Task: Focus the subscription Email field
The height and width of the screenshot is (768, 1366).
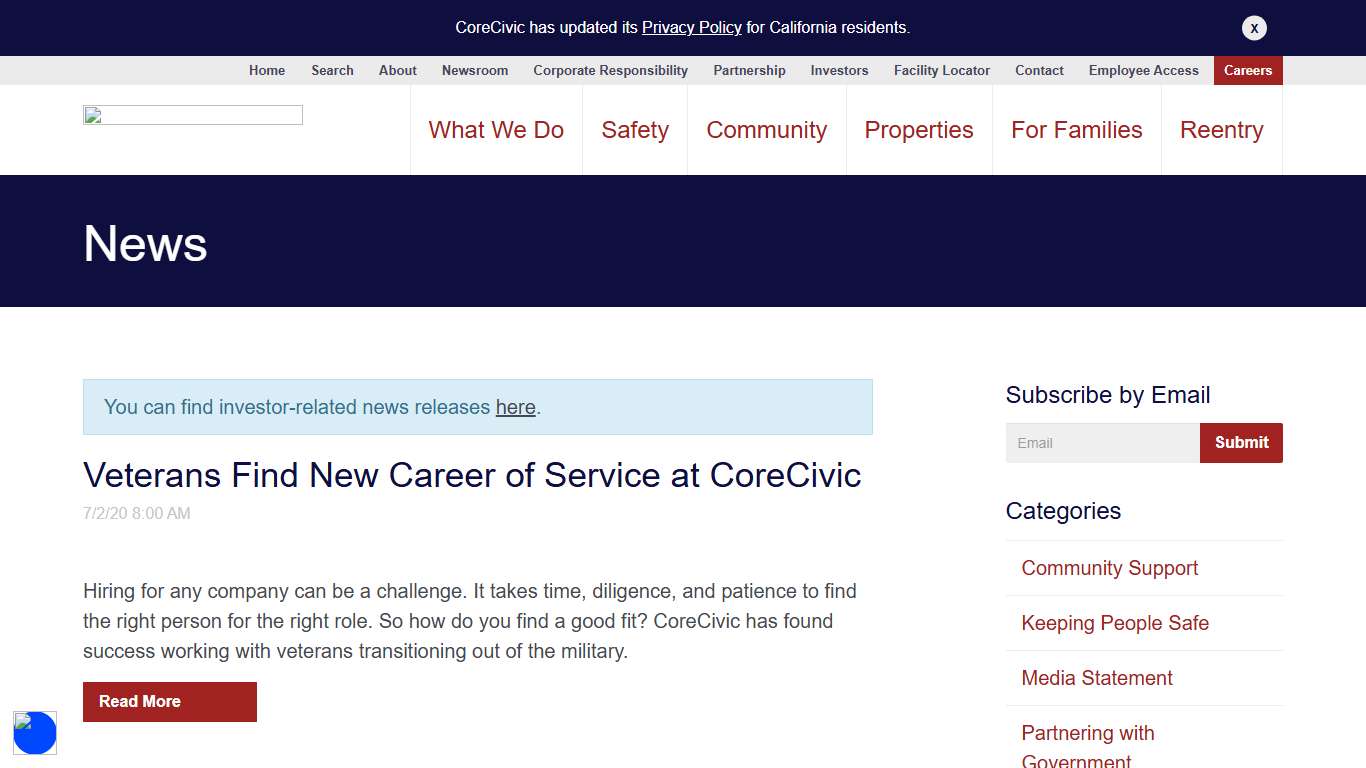Action: (1102, 443)
